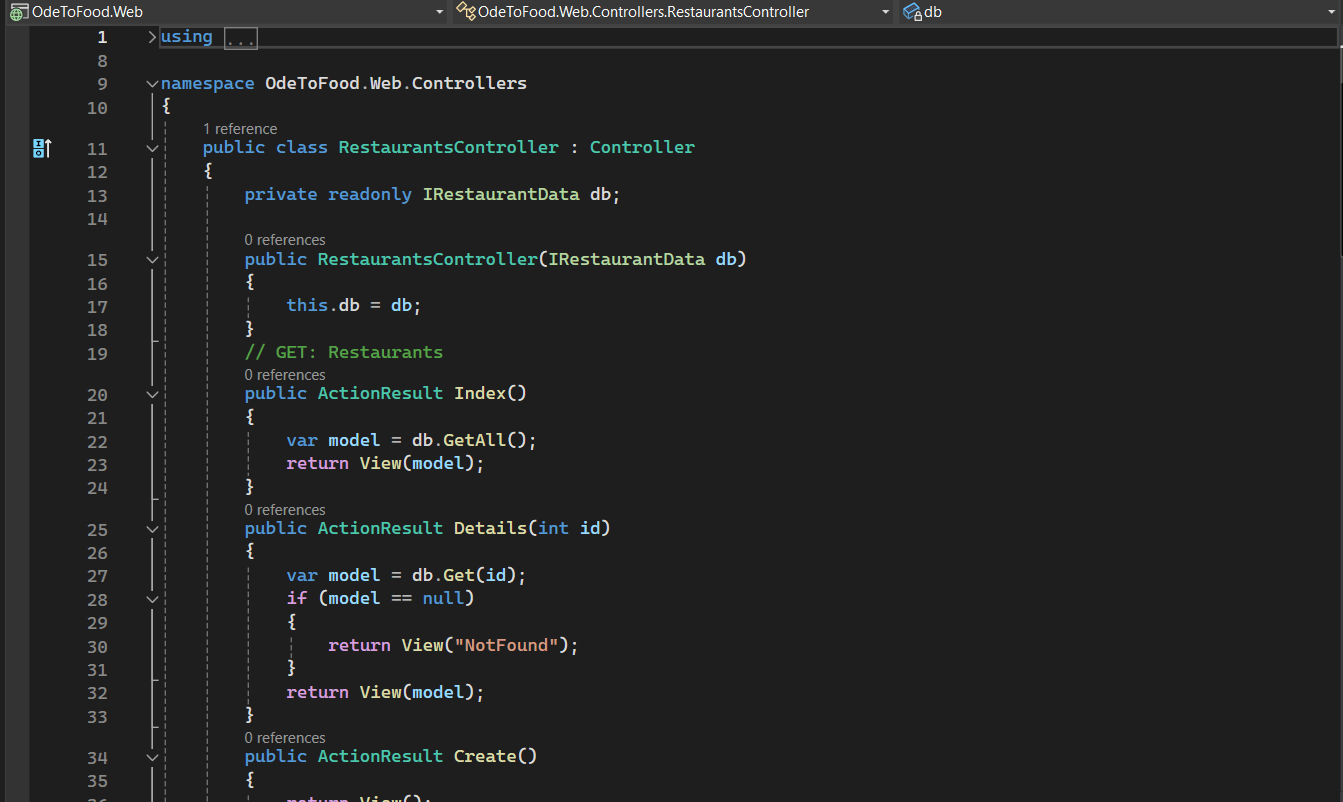Click the "NotFound" string literal on line 30
1343x802 pixels.
pyautogui.click(x=507, y=645)
